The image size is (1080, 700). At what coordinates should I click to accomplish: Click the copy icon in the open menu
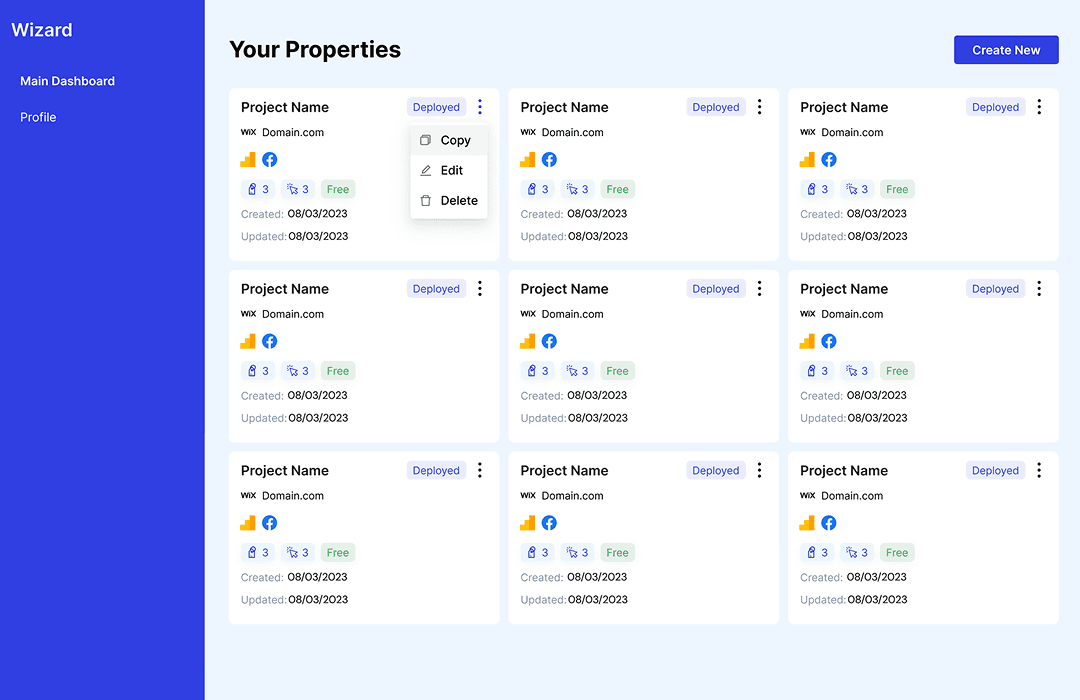426,140
